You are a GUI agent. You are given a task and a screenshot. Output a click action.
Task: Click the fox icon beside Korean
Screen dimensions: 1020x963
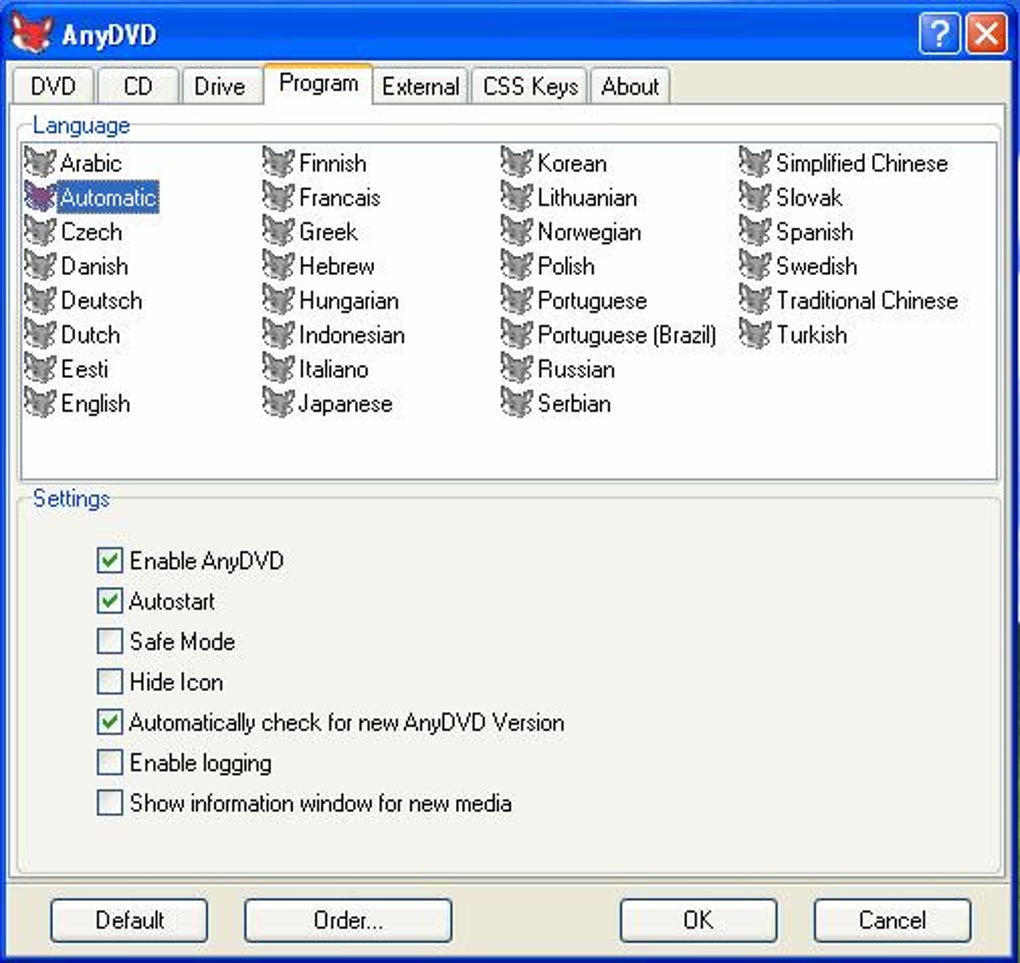[x=517, y=162]
